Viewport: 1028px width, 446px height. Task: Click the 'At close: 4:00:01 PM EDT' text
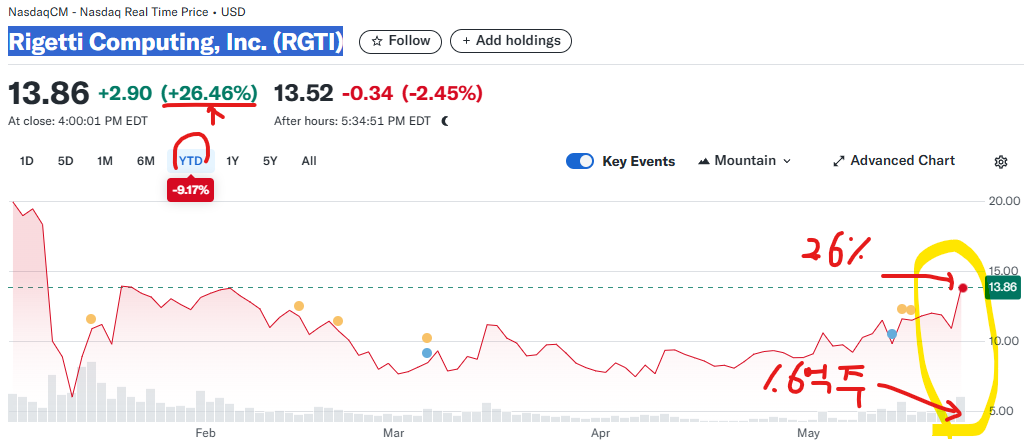click(x=78, y=121)
